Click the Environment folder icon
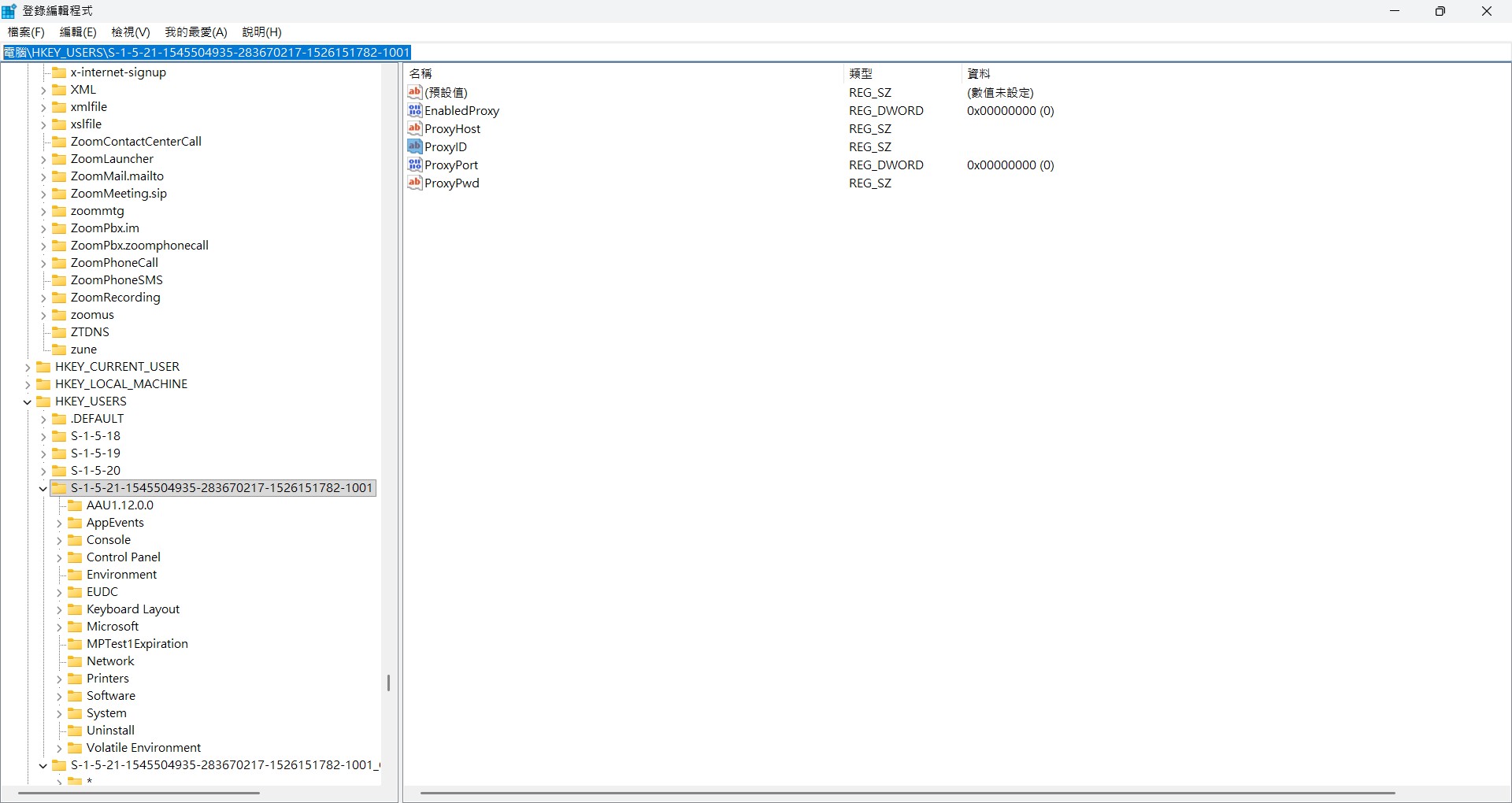The height and width of the screenshot is (803, 1512). click(x=75, y=574)
